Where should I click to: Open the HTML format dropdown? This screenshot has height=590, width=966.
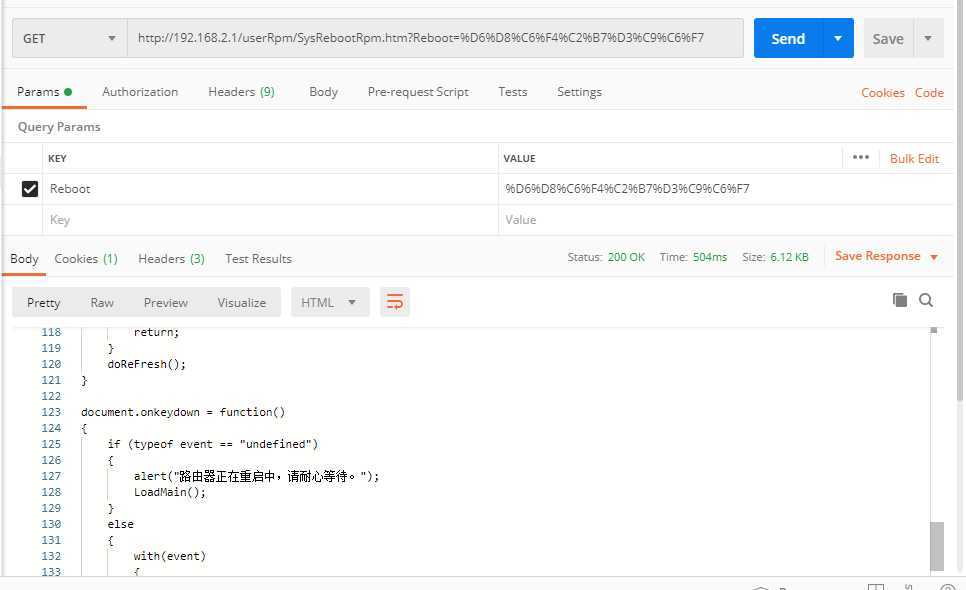pyautogui.click(x=330, y=302)
